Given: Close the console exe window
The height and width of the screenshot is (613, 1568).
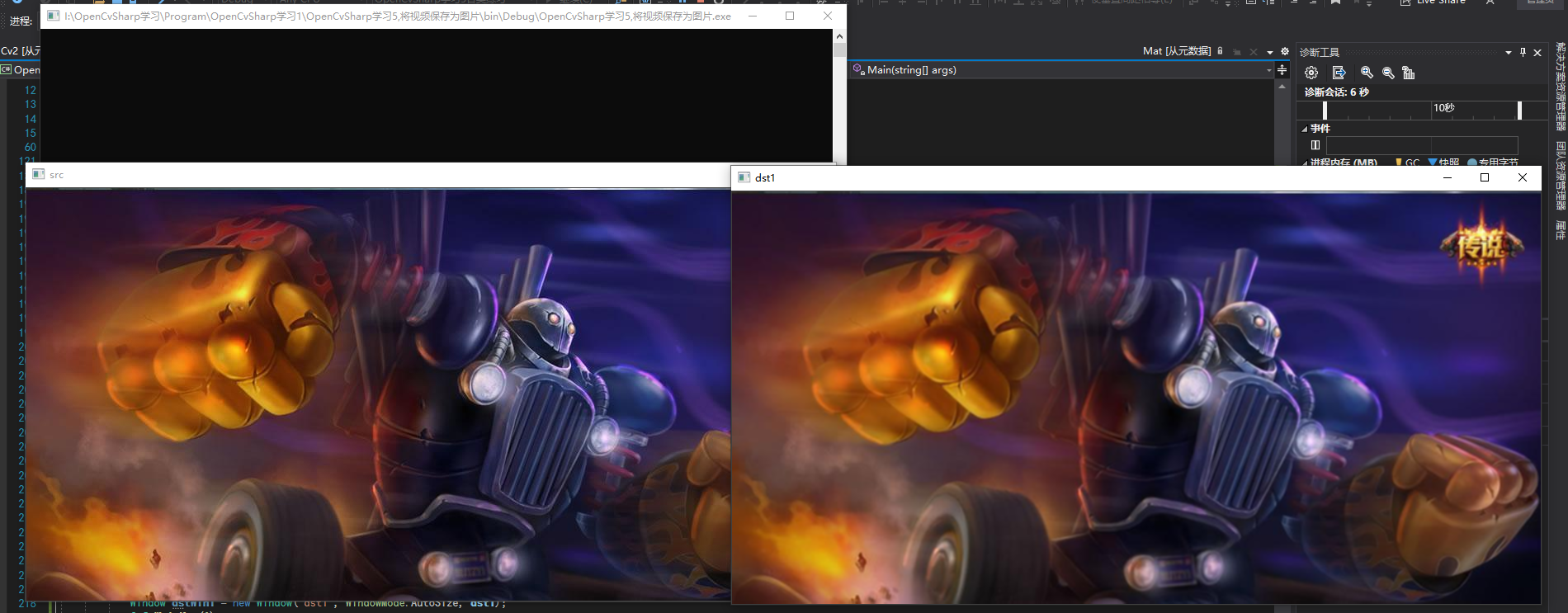Looking at the screenshot, I should (828, 16).
